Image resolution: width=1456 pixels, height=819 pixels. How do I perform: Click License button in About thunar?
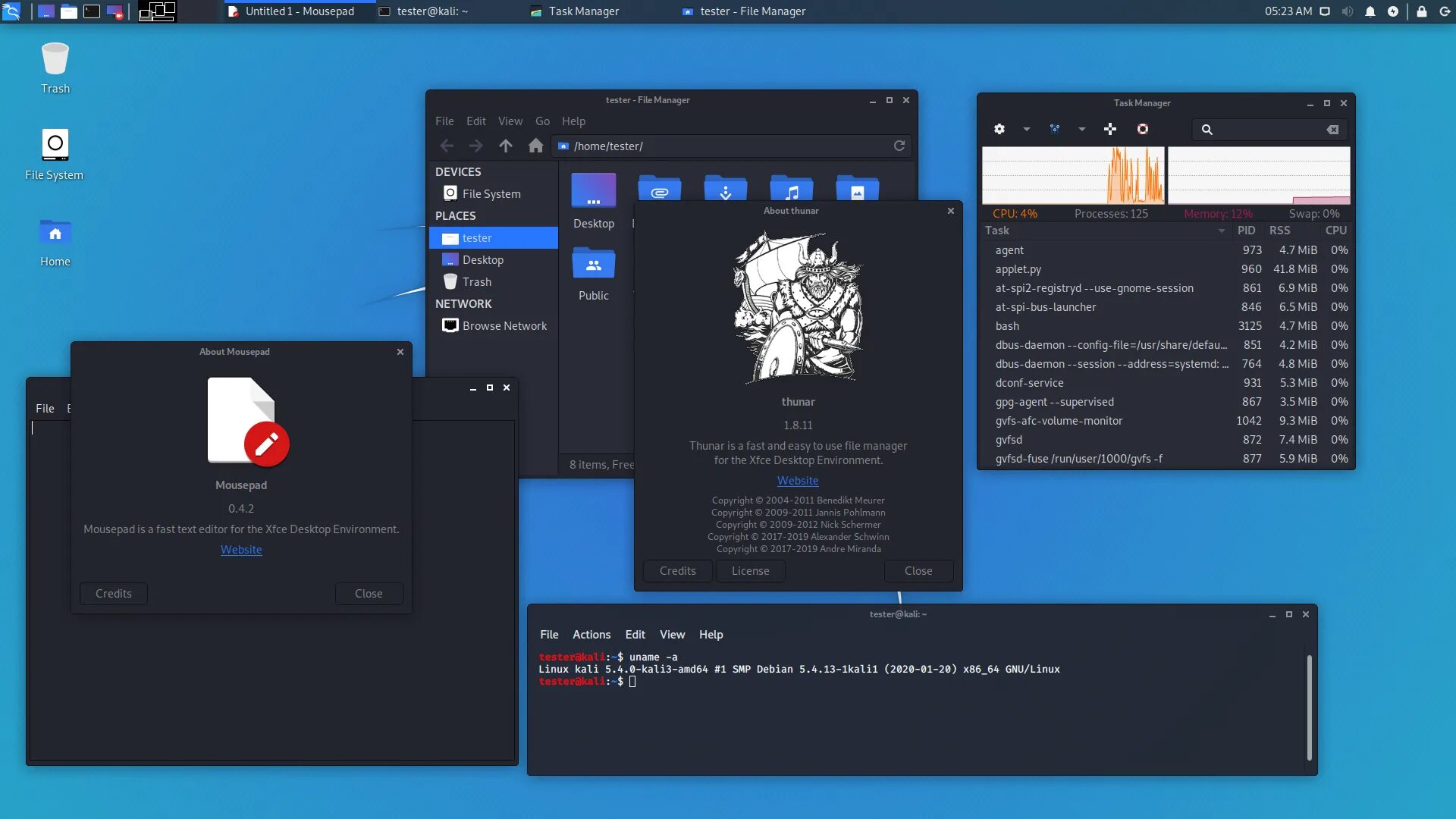point(750,571)
